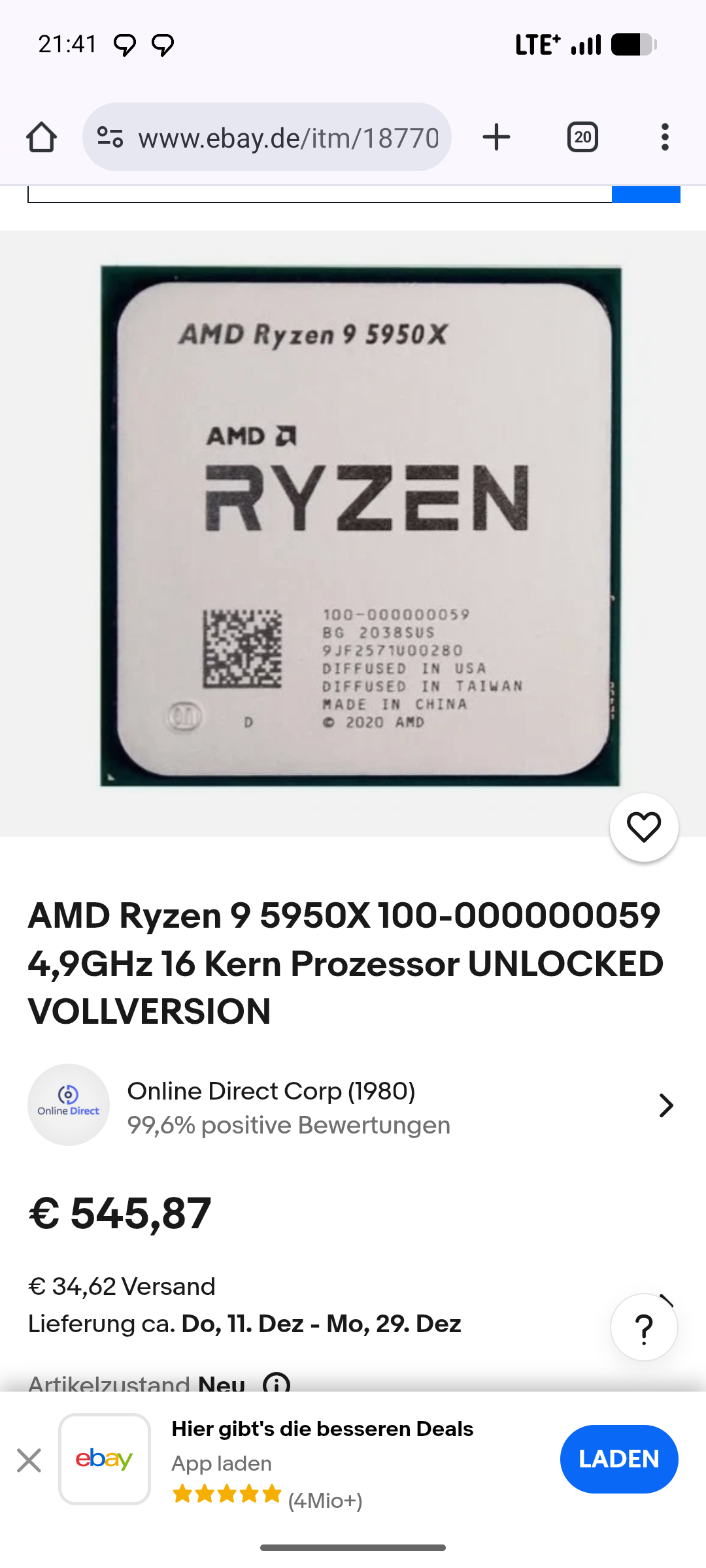Tap the blue search button
Image resolution: width=706 pixels, height=1568 pixels.
pyautogui.click(x=646, y=195)
